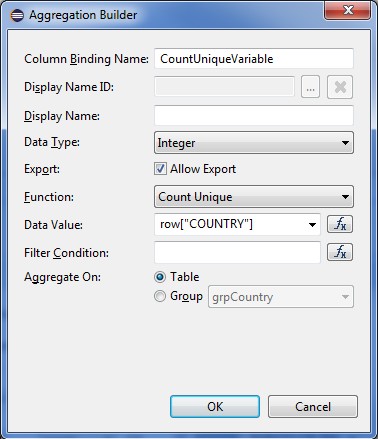Click the Cancel button
This screenshot has height=439, width=378.
[313, 407]
